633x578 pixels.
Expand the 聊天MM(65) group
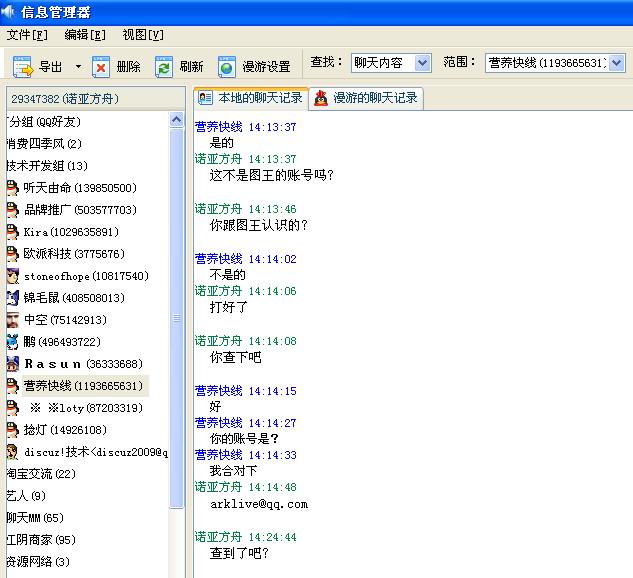(x=35, y=518)
